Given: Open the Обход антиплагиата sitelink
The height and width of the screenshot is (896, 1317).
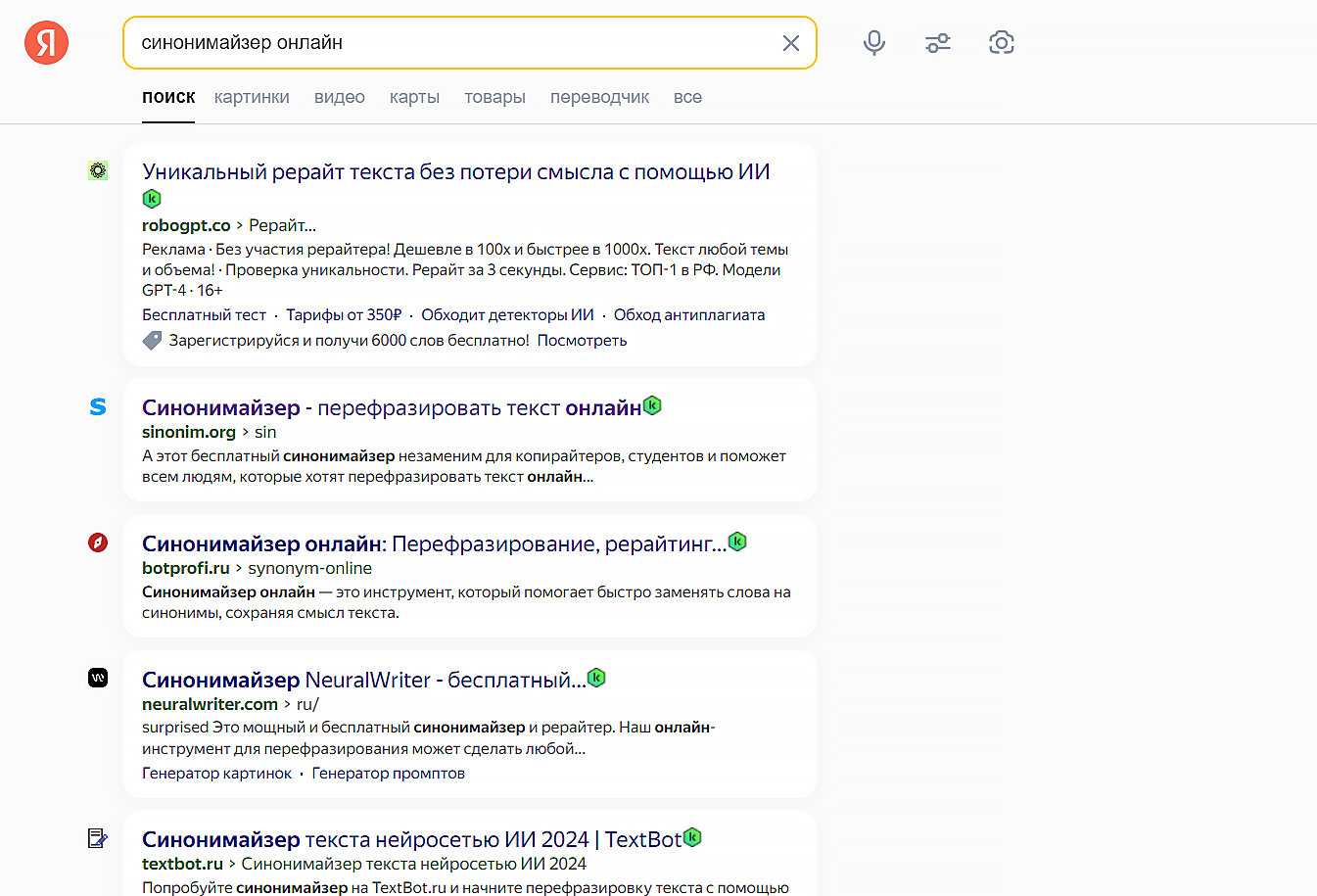Looking at the screenshot, I should (689, 314).
